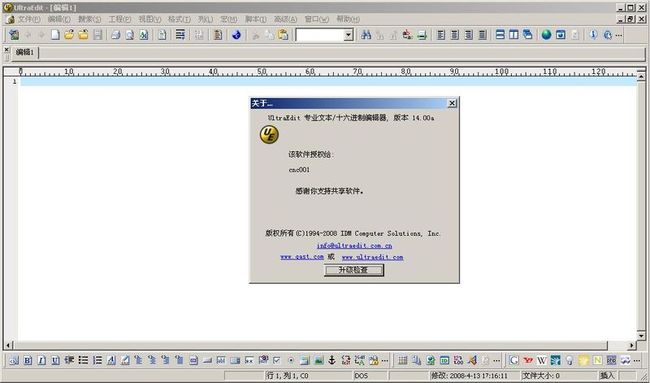Open the www.ultraedit.com link
650x383 pixels.
click(372, 257)
